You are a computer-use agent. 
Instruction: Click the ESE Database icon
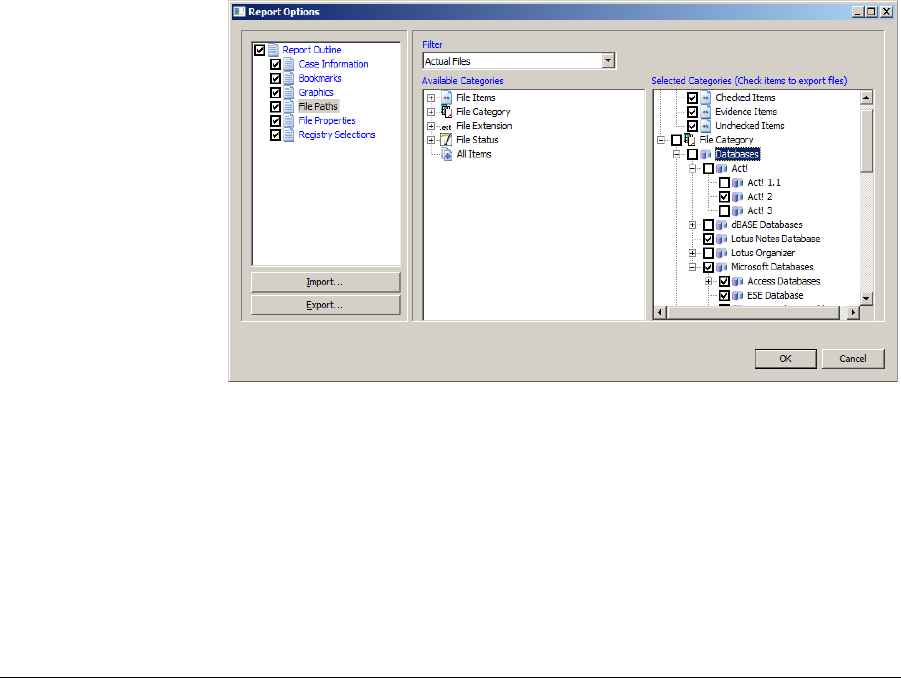(738, 296)
